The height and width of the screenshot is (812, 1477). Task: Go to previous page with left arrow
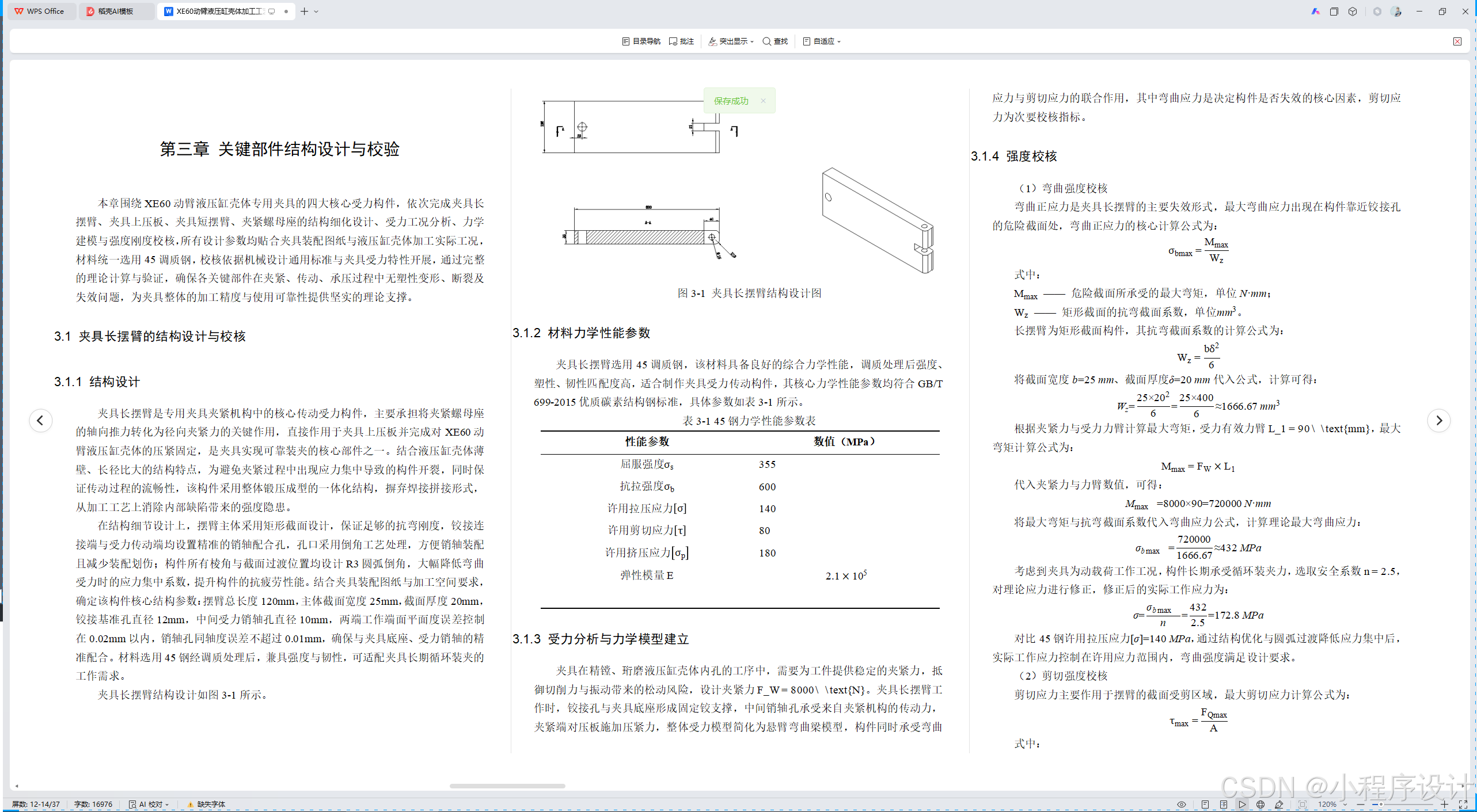(x=40, y=420)
